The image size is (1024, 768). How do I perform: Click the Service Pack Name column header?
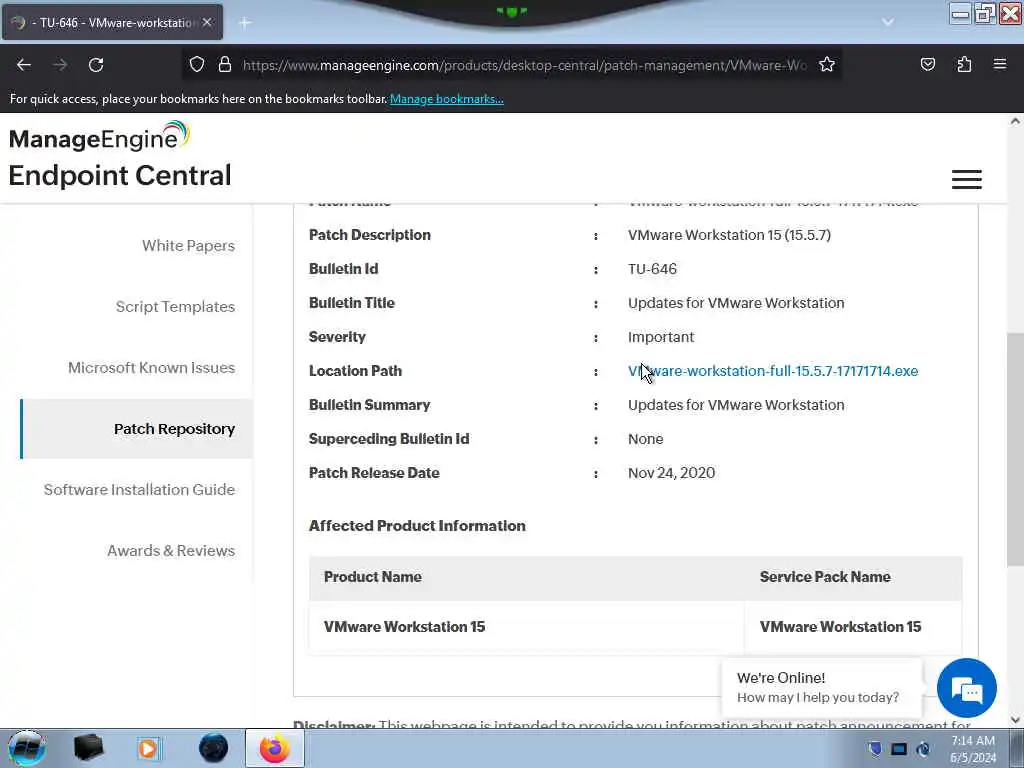825,577
